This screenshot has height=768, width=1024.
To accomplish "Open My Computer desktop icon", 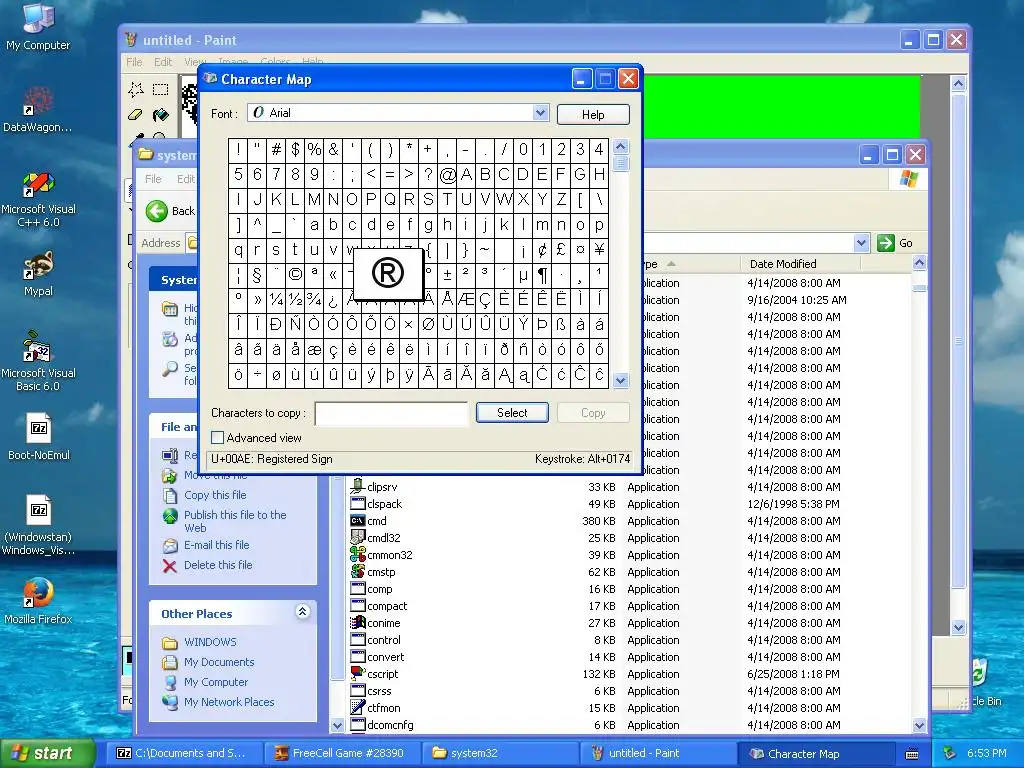I will click(x=38, y=26).
